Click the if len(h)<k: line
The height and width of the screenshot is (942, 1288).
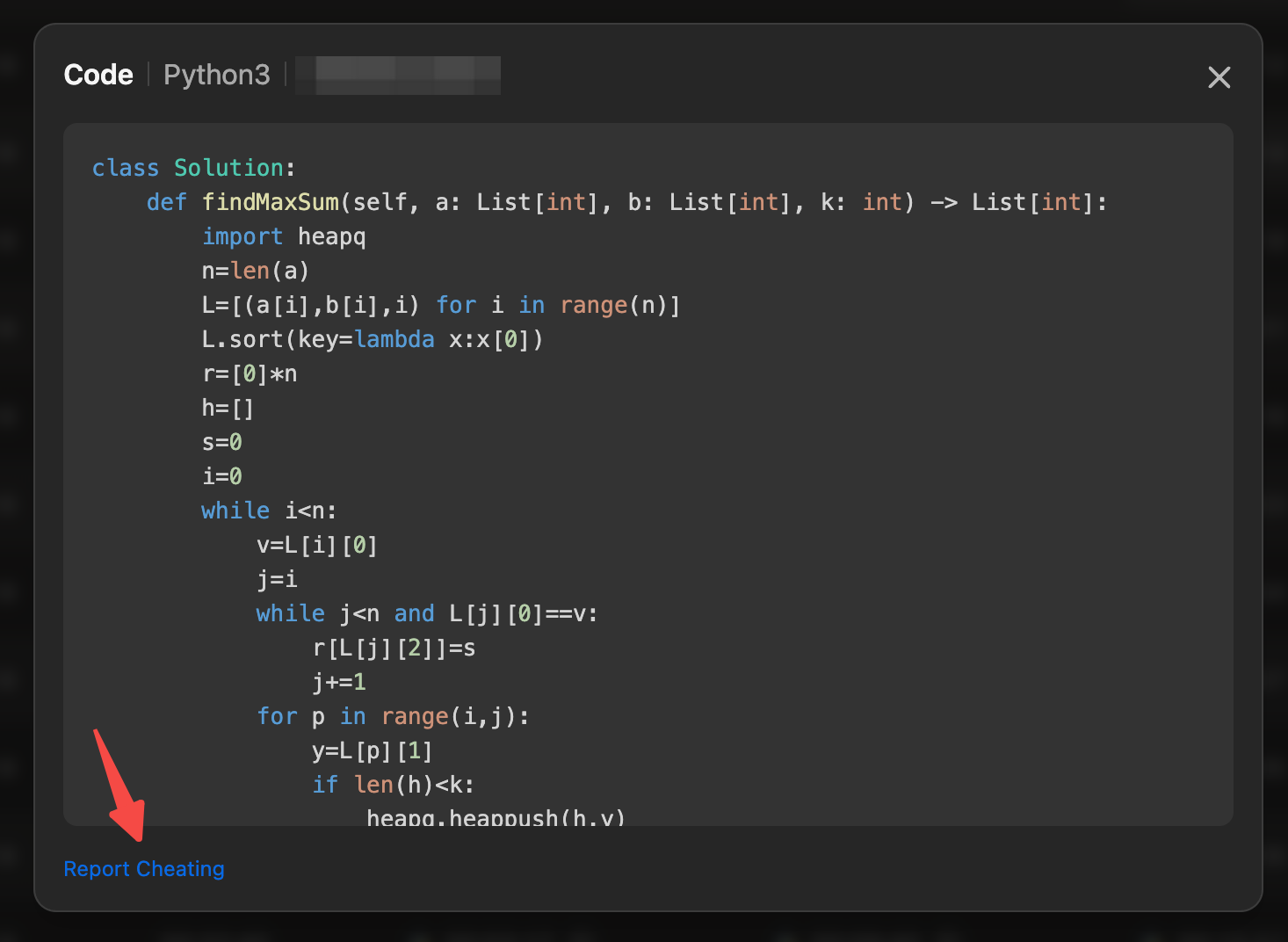[393, 785]
